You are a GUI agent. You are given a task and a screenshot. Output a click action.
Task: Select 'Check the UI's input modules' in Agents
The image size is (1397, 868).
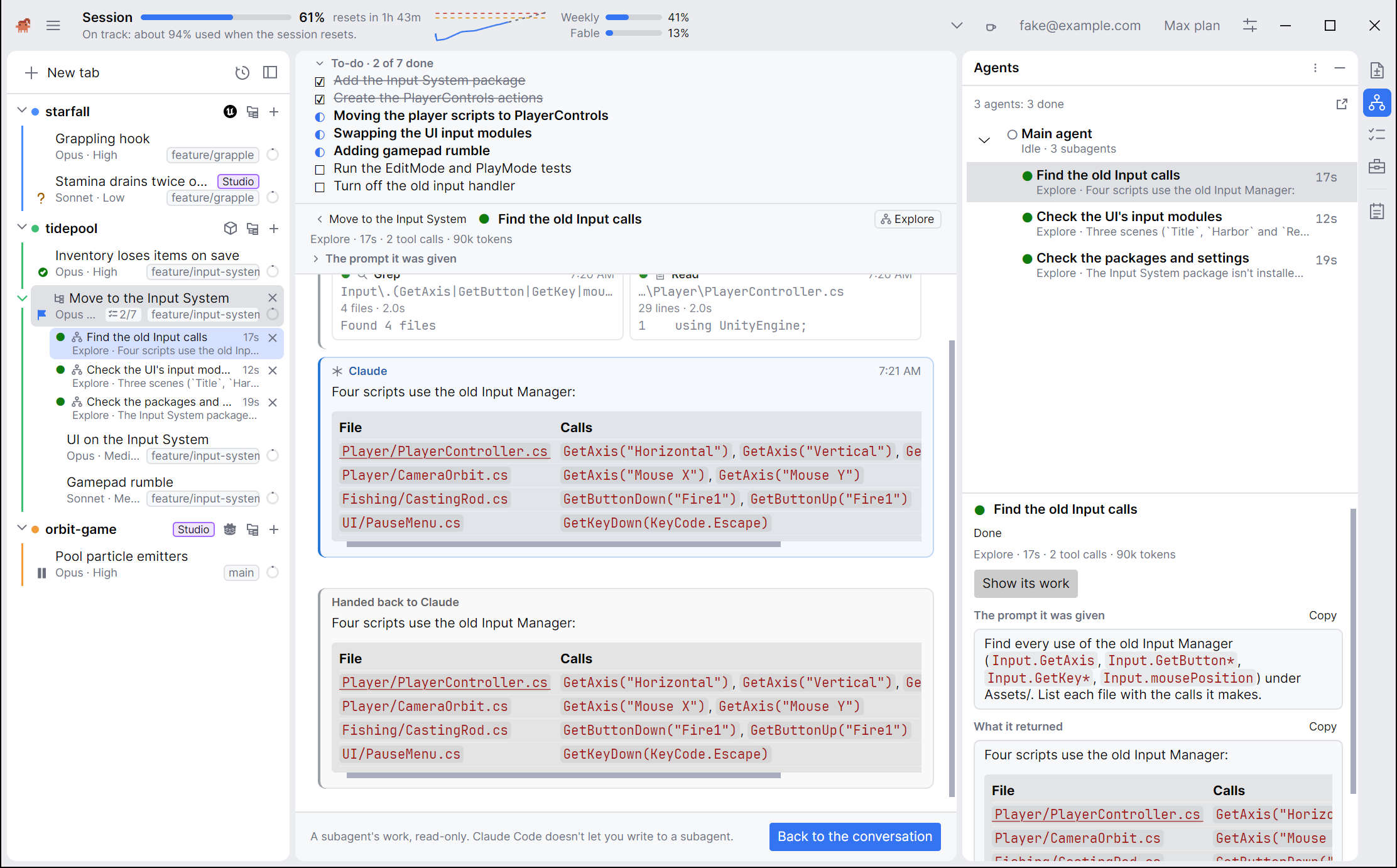pyautogui.click(x=1161, y=224)
